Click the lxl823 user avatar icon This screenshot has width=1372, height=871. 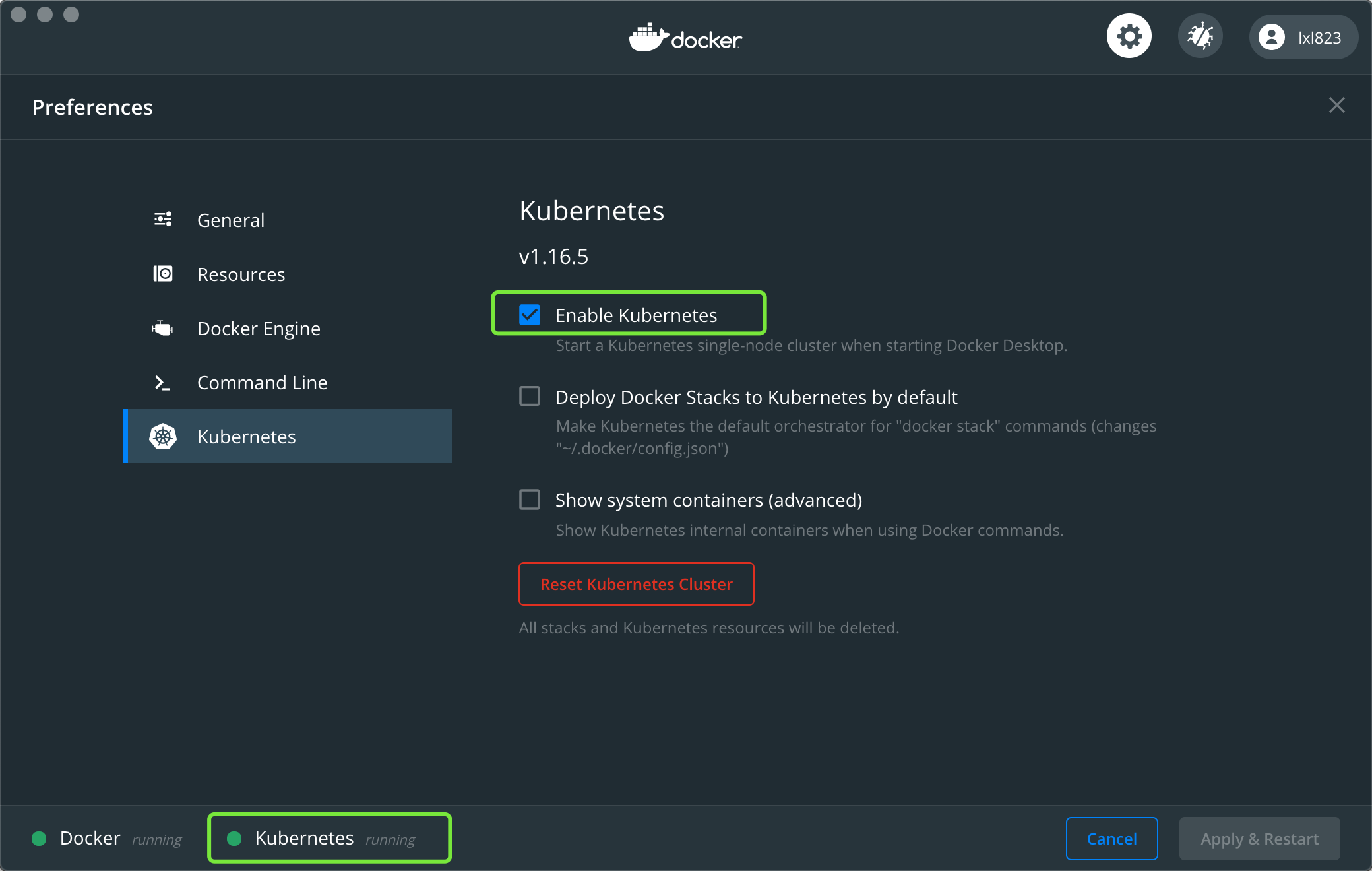pos(1271,38)
